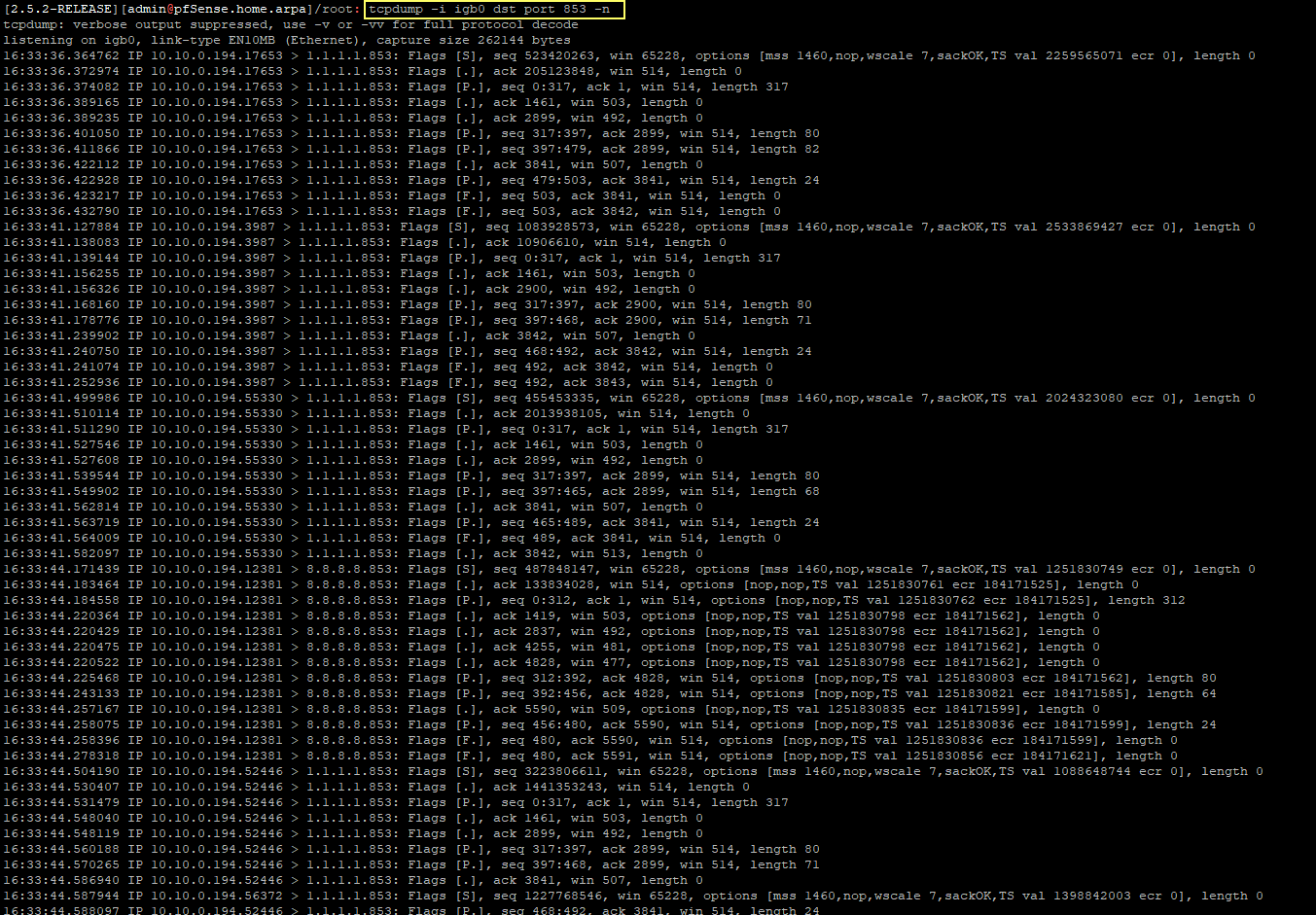Click timestamp 16:33:36.432790
The width and height of the screenshot is (1316, 915).
click(61, 211)
